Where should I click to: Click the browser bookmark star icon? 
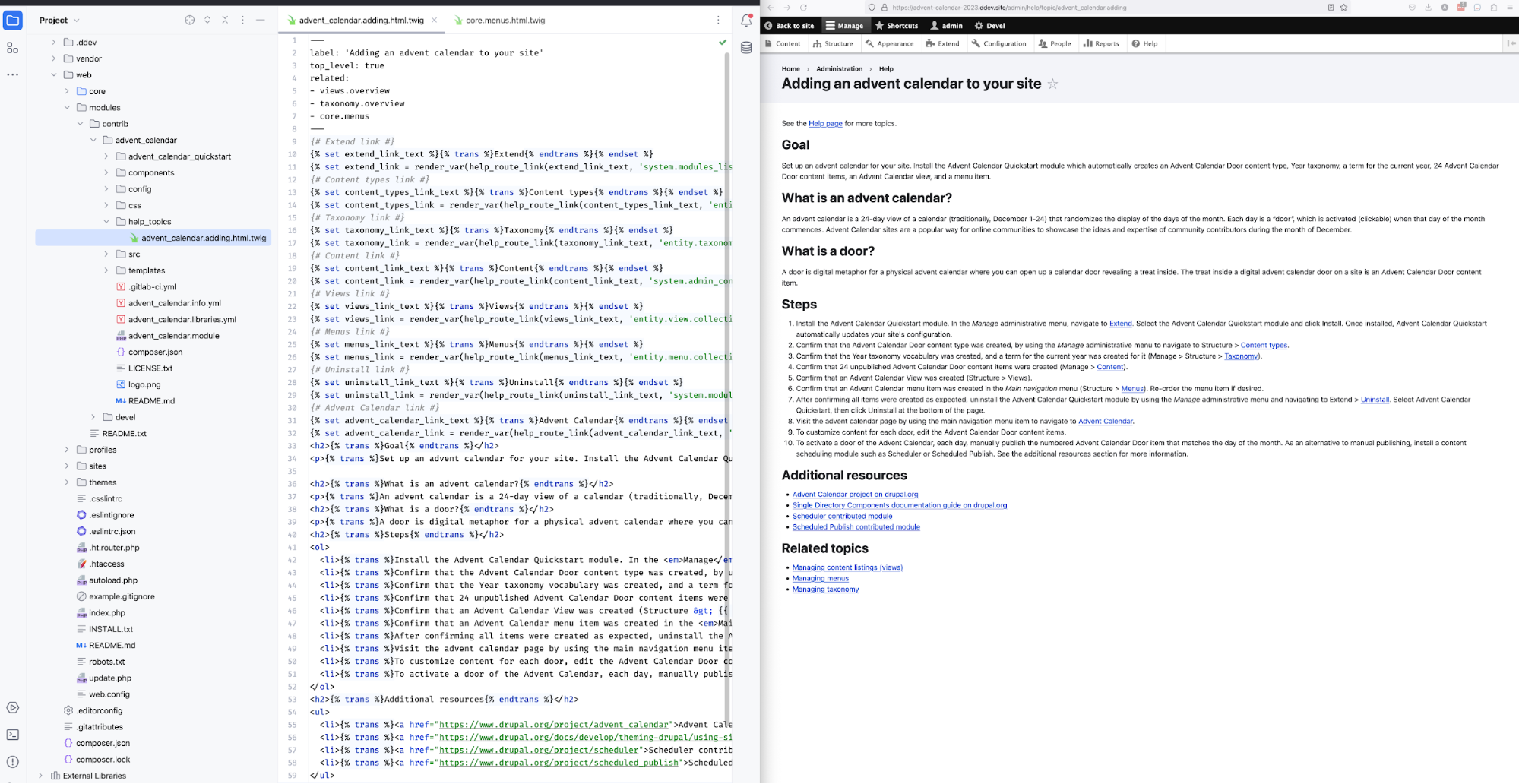tap(1343, 8)
